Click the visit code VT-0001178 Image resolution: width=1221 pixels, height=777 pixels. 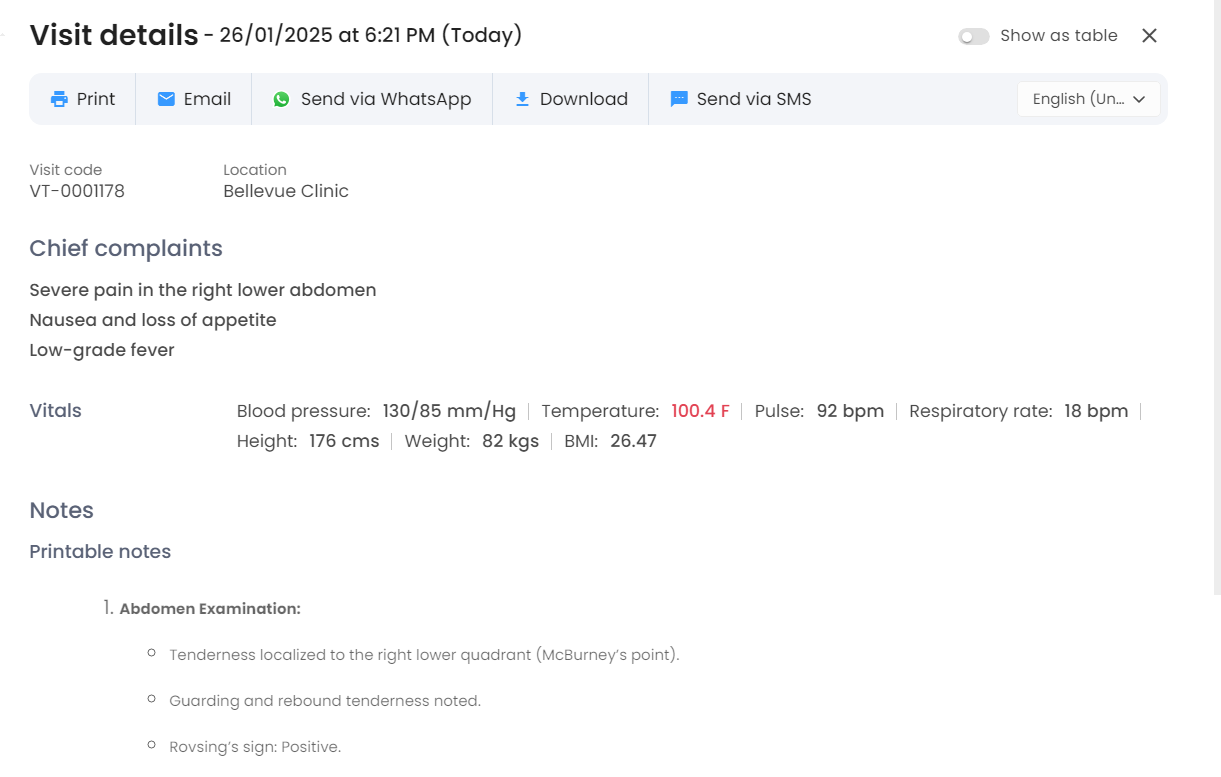coord(77,191)
